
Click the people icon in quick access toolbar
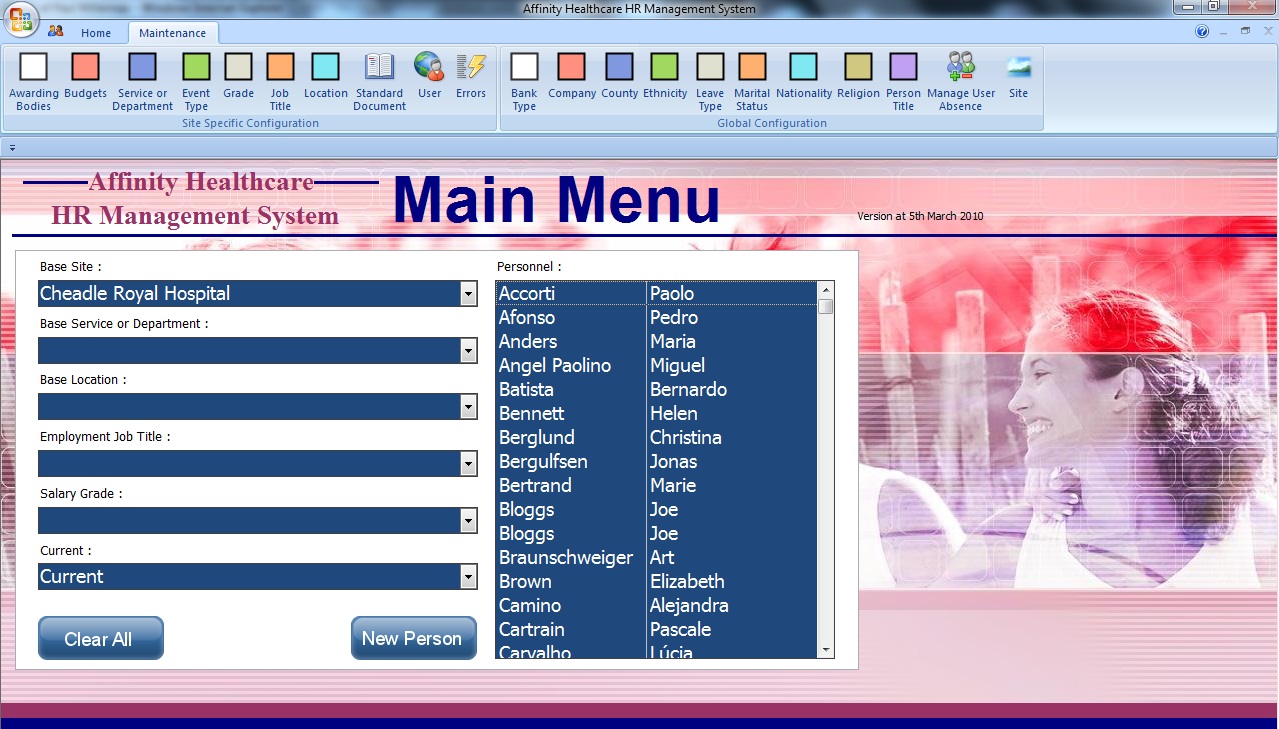pyautogui.click(x=55, y=31)
